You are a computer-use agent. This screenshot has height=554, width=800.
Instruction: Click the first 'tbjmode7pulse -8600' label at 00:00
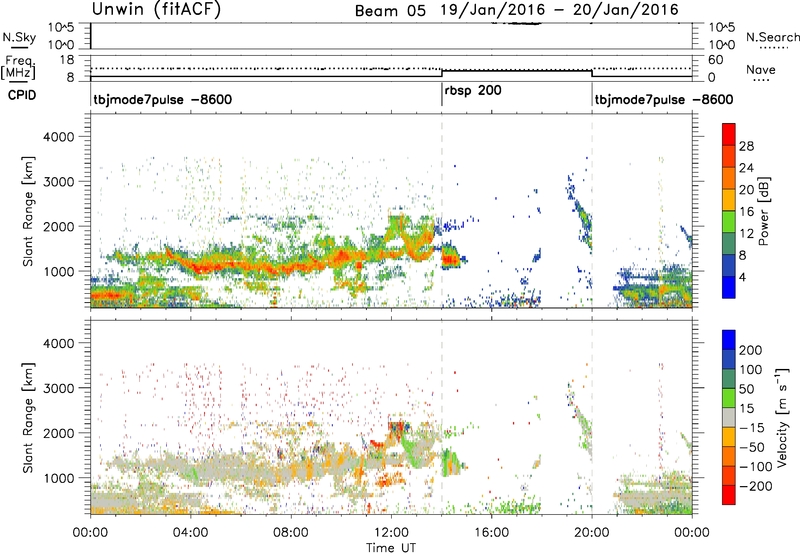click(x=163, y=99)
